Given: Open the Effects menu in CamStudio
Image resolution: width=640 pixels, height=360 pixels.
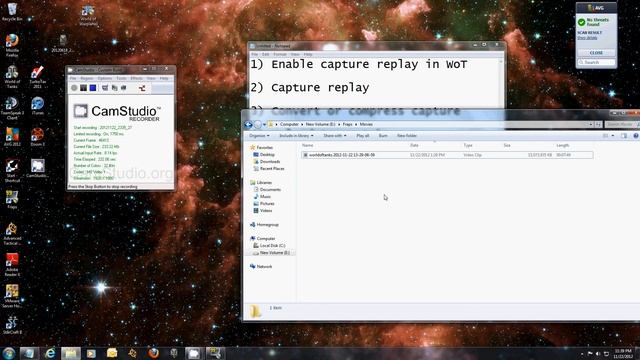Looking at the screenshot, I should tap(136, 78).
